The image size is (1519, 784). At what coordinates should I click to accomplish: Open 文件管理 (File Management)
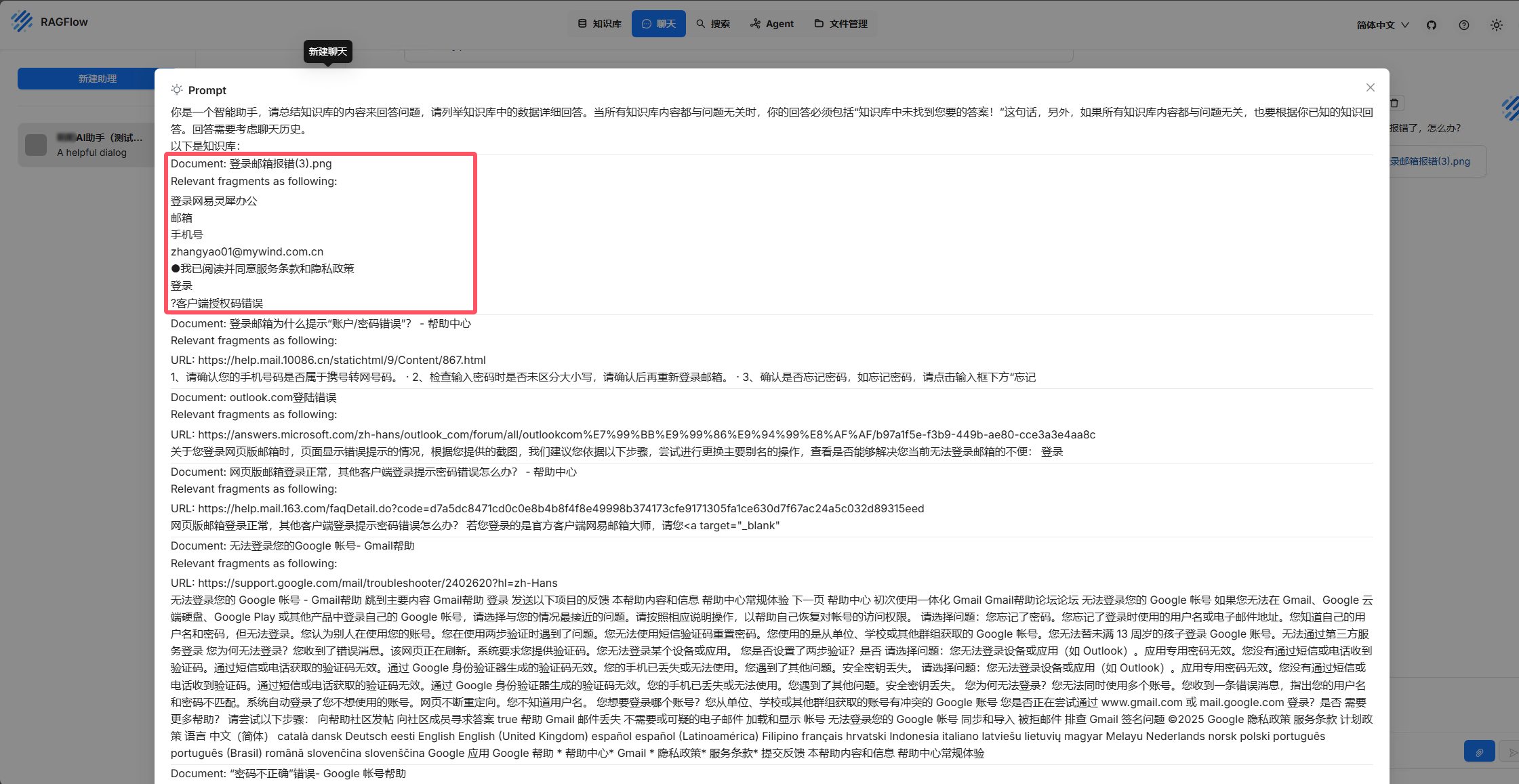(x=840, y=23)
